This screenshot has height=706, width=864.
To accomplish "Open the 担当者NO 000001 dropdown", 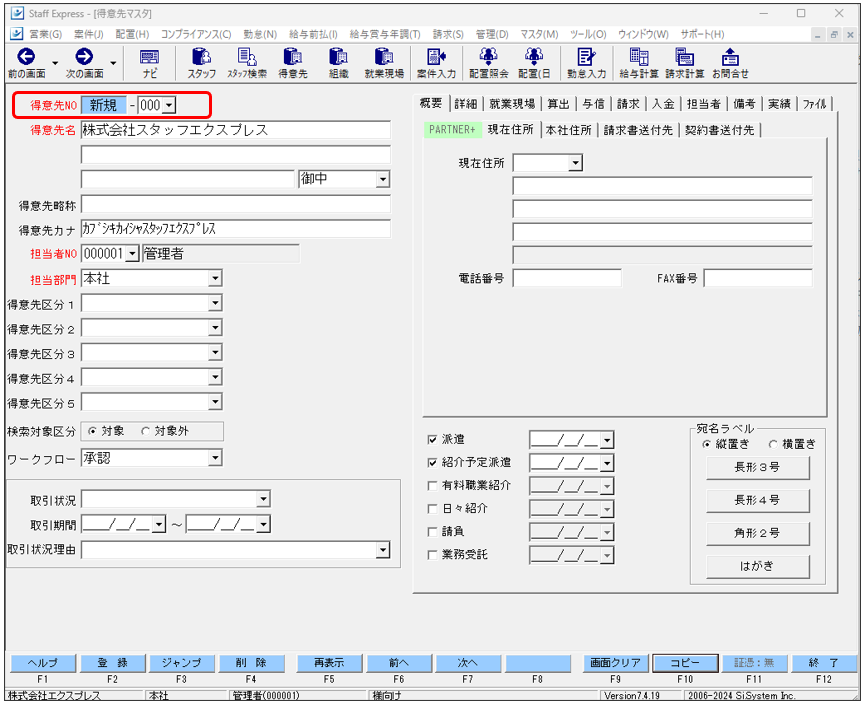I will 132,254.
